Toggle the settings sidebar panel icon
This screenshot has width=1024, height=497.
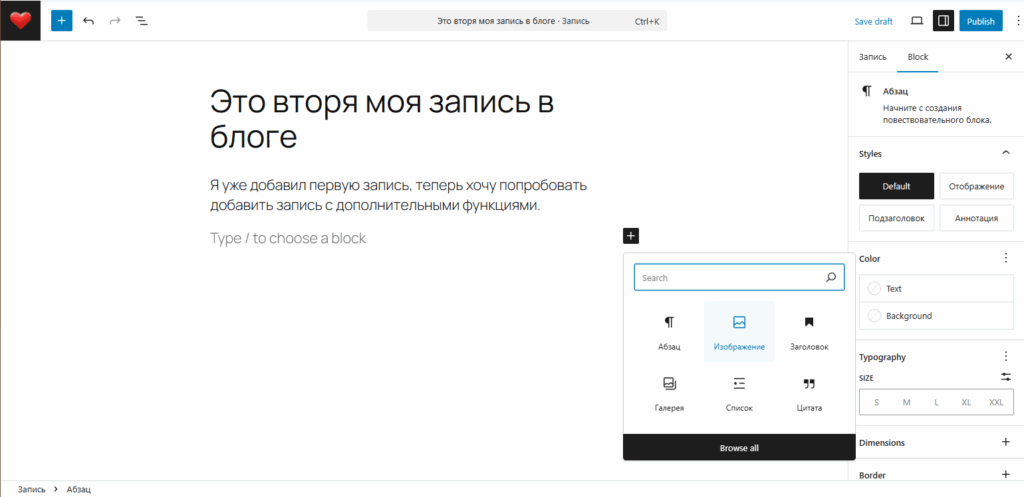coord(942,20)
